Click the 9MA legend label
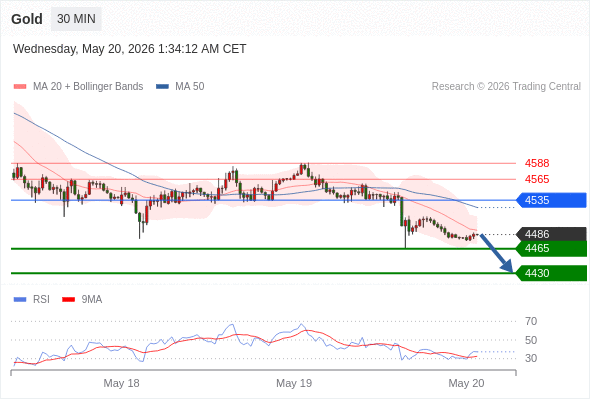This screenshot has height=400, width=590. coord(92,300)
